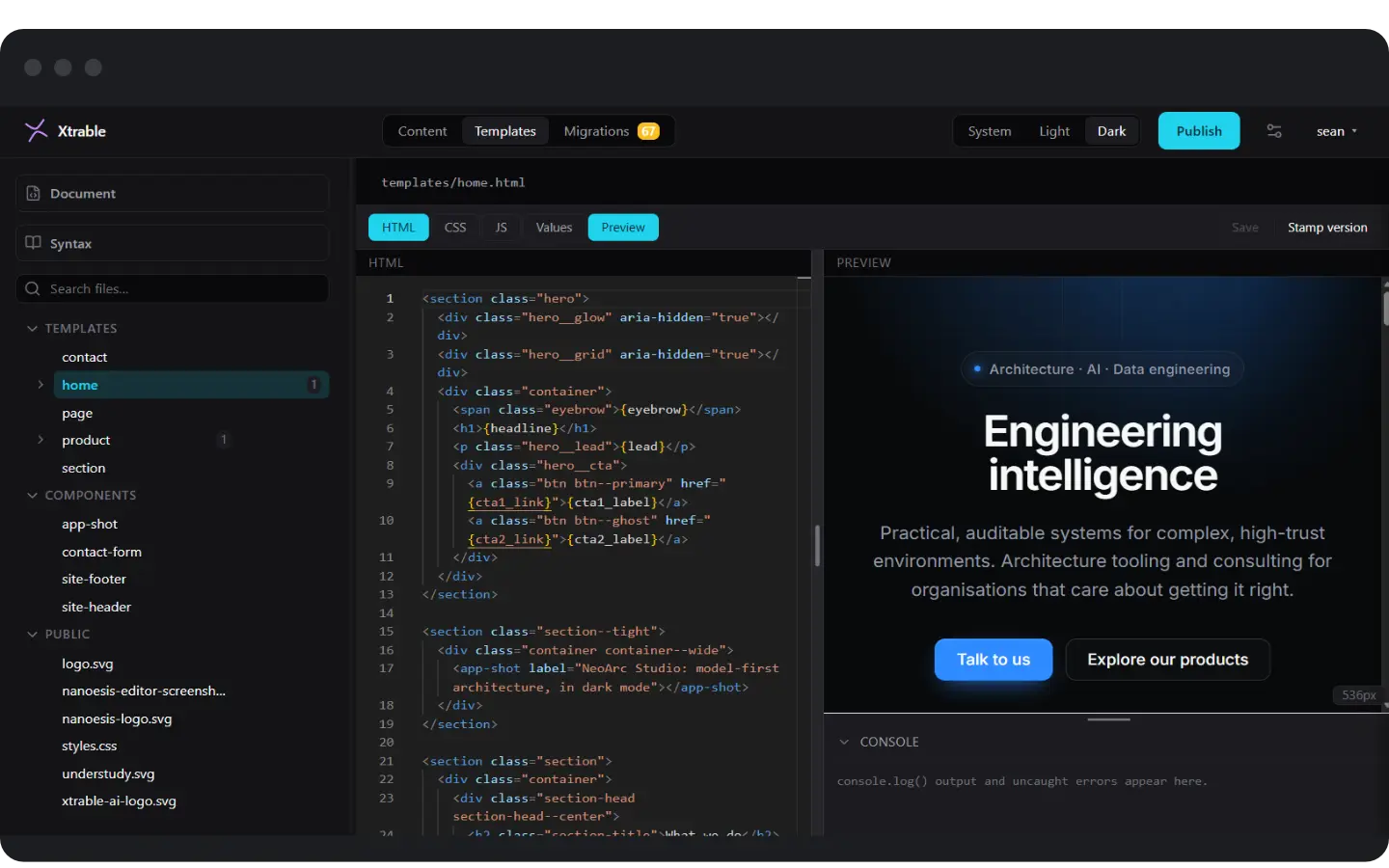Expand the product template chevron
The width and height of the screenshot is (1389, 868).
(41, 440)
